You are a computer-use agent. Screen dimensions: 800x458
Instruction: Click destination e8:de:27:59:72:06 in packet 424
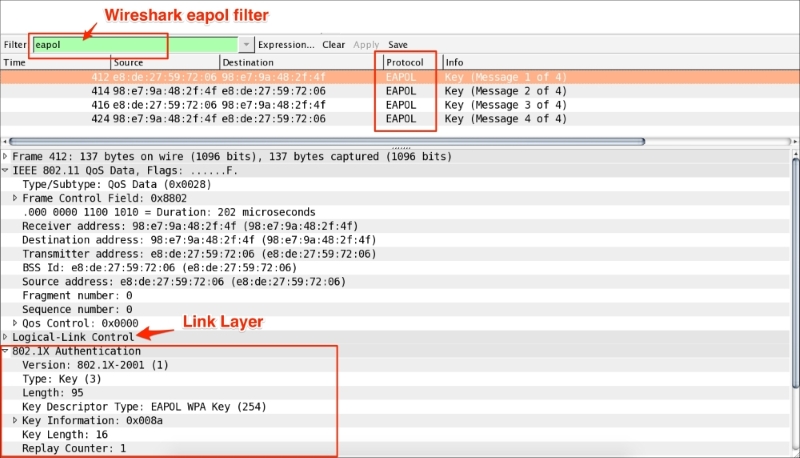tap(273, 118)
